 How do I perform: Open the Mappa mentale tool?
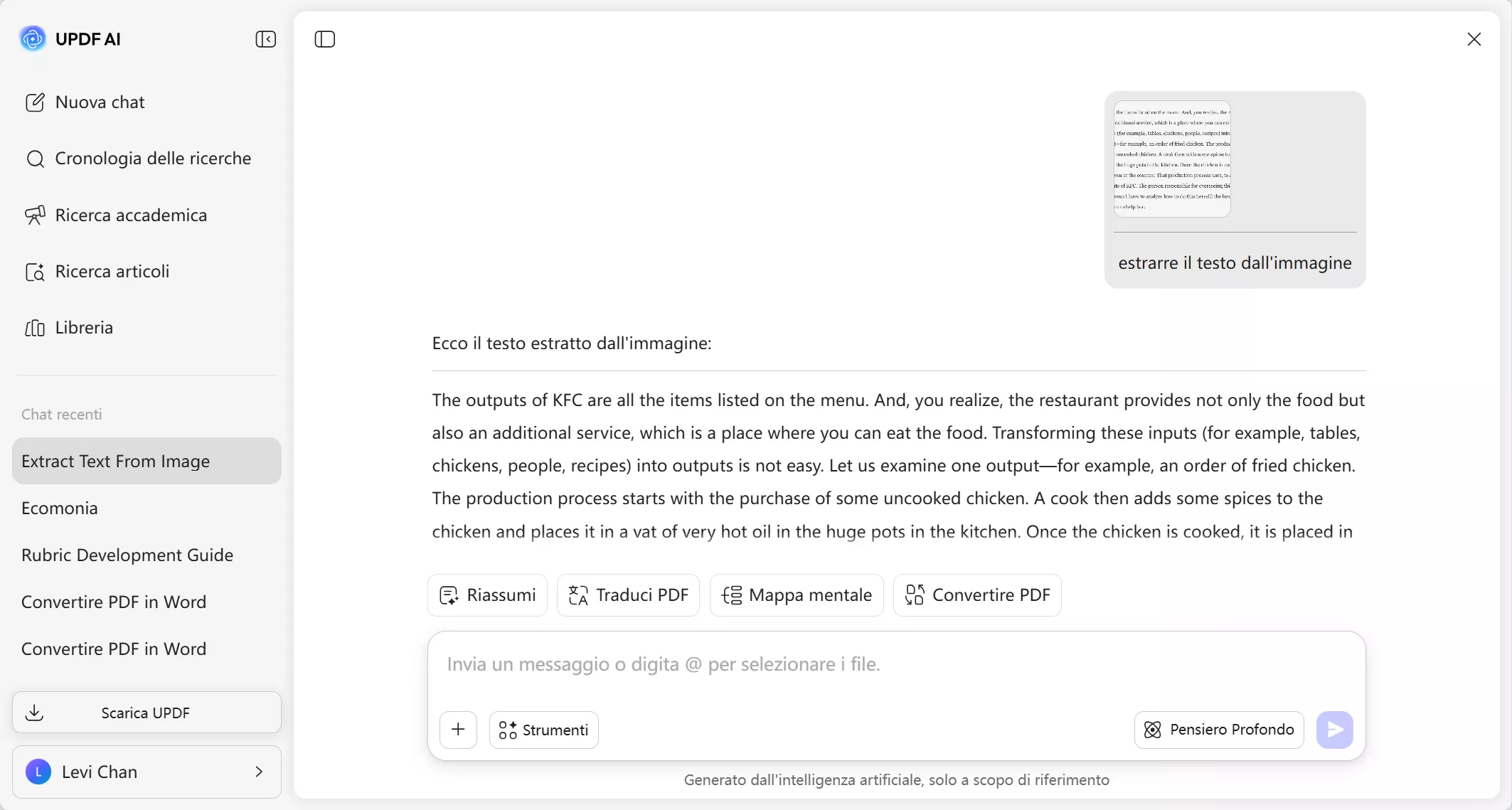click(x=796, y=595)
